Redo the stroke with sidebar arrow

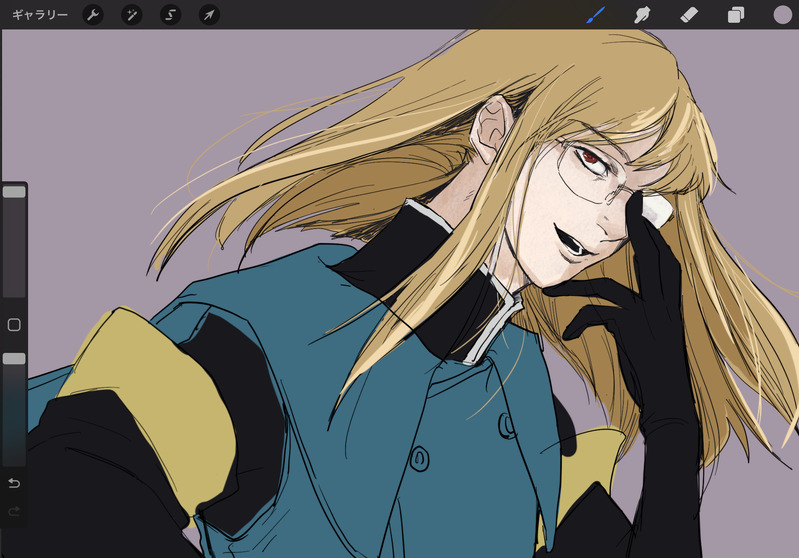tap(14, 511)
